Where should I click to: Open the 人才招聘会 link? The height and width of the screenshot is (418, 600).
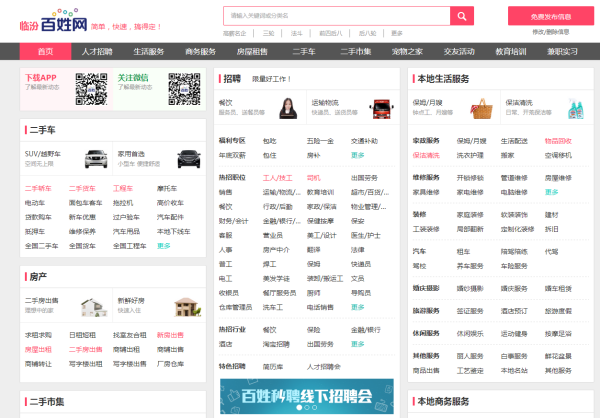coord(323,367)
